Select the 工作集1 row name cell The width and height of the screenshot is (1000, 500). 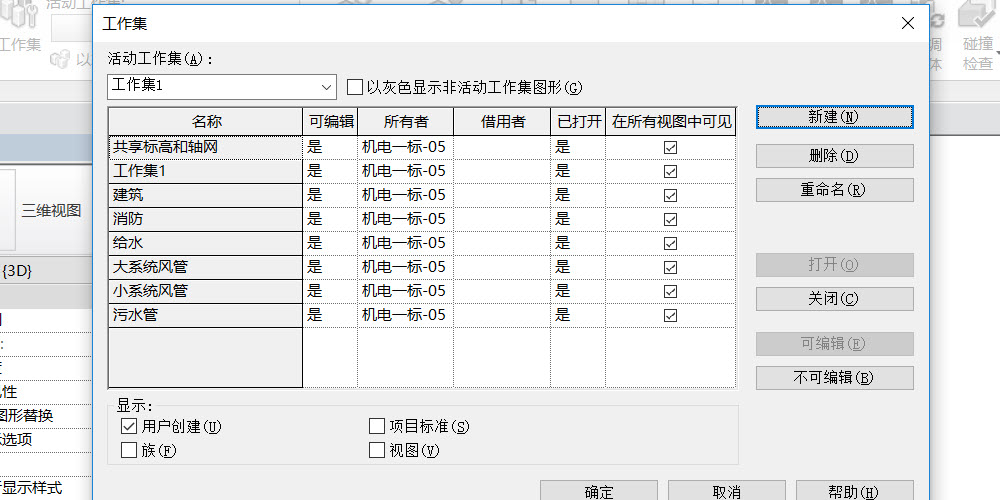tap(205, 172)
